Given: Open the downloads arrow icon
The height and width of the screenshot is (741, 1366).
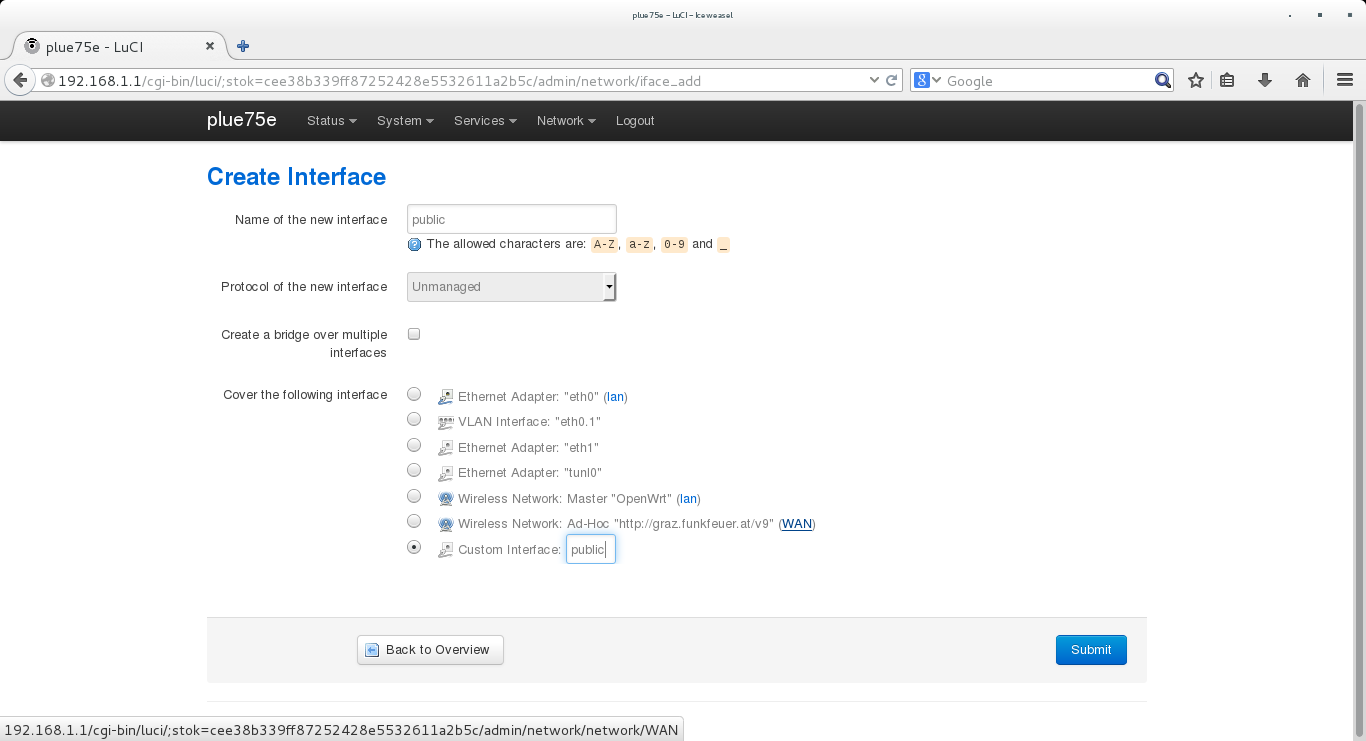Looking at the screenshot, I should tap(1265, 81).
